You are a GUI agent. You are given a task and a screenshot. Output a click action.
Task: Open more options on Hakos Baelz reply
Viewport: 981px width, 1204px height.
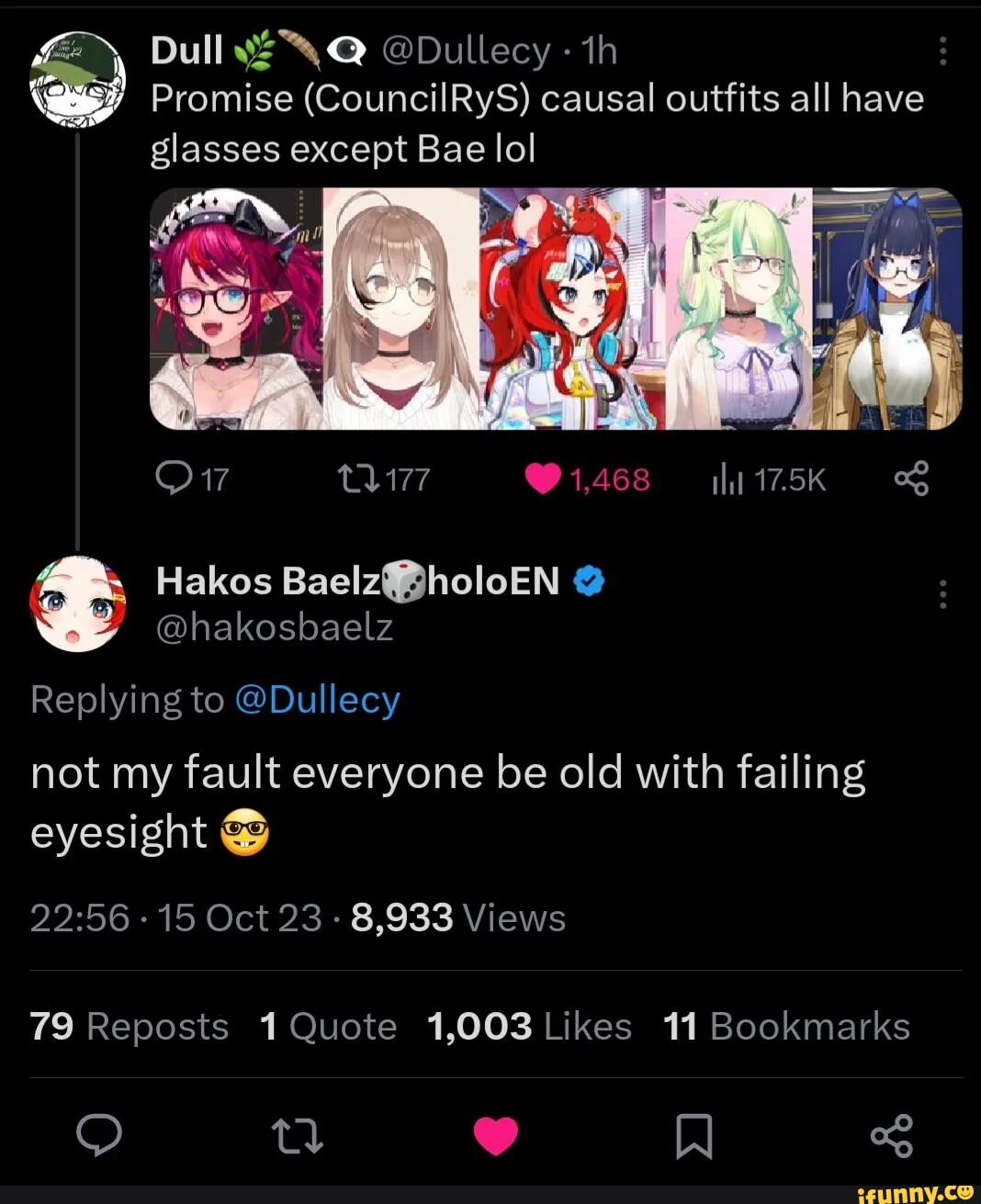point(942,594)
